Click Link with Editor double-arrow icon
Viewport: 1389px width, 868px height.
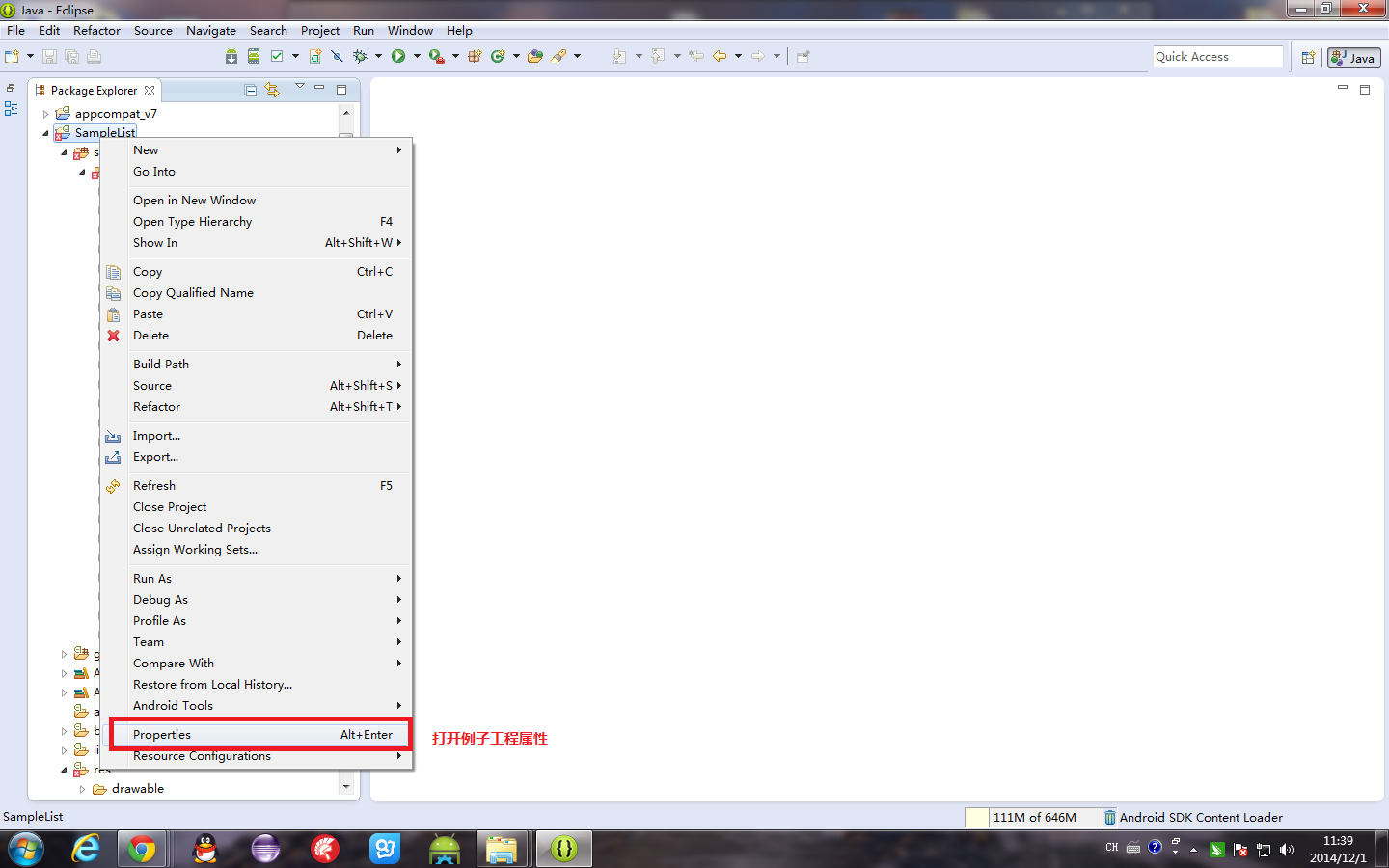[273, 90]
